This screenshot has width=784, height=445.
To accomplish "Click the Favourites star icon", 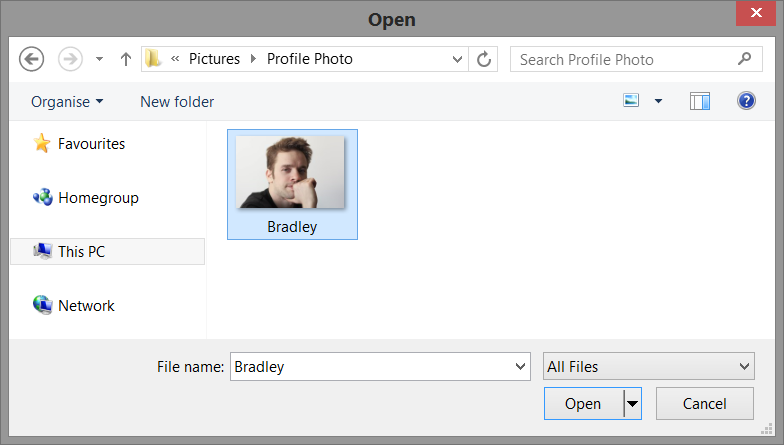I will 42,144.
